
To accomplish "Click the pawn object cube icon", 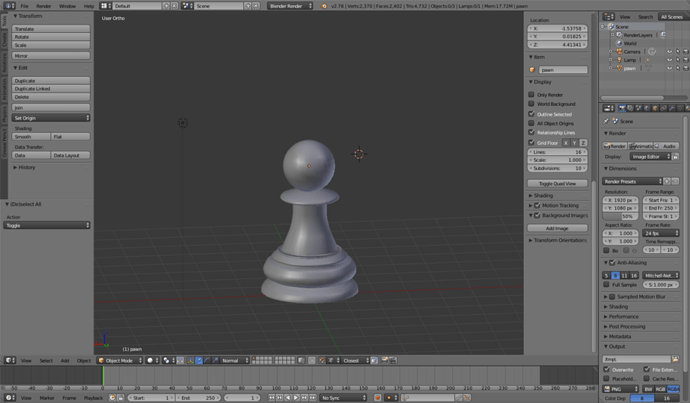I will pyautogui.click(x=533, y=70).
